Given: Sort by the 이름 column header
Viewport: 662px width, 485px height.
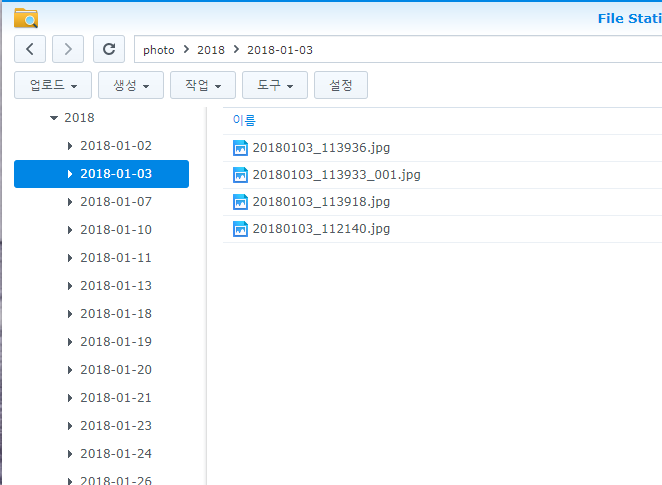Looking at the screenshot, I should pos(244,120).
